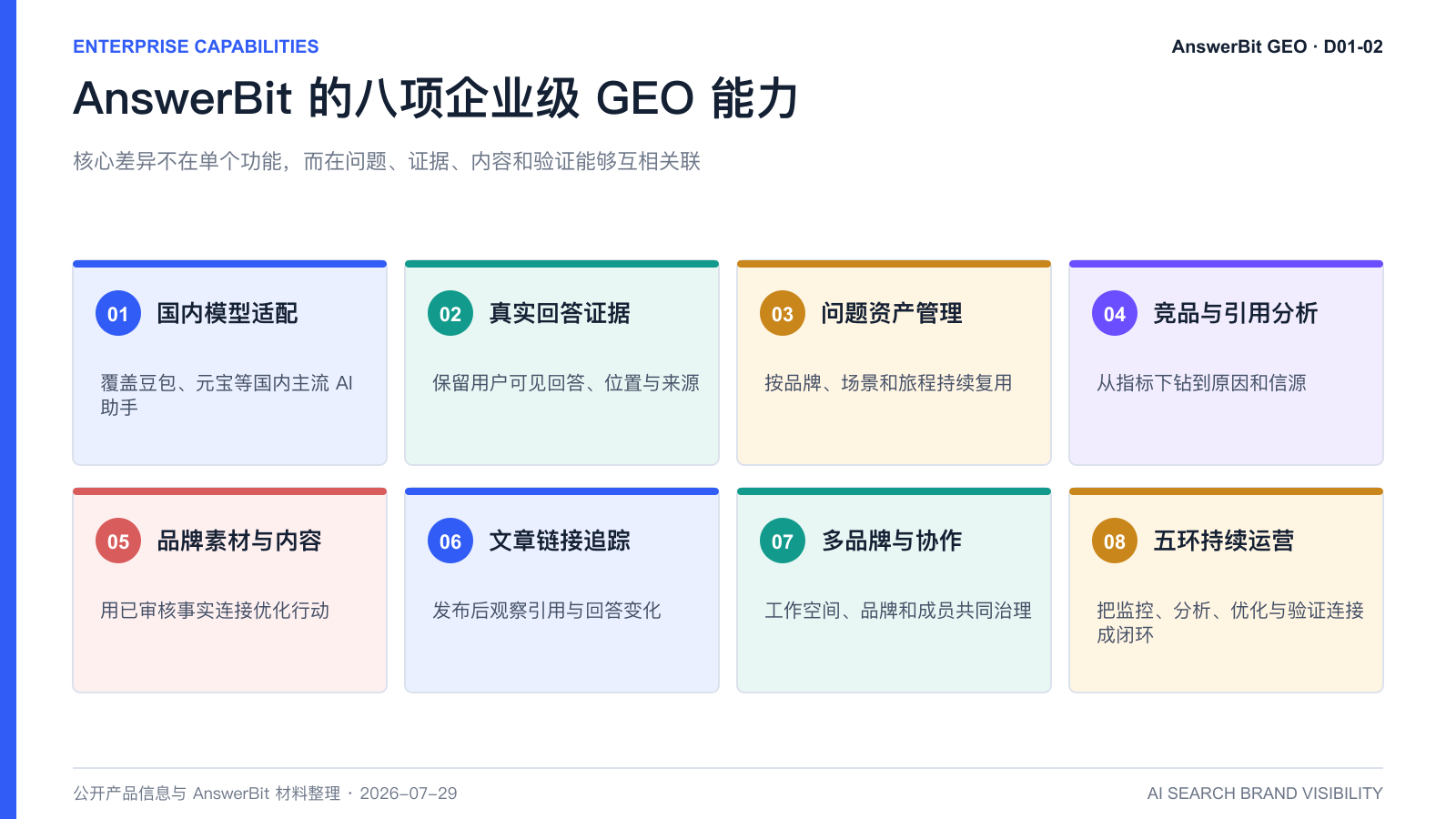Select the 品牌素材与内容 card title
1456x819 pixels.
(239, 541)
